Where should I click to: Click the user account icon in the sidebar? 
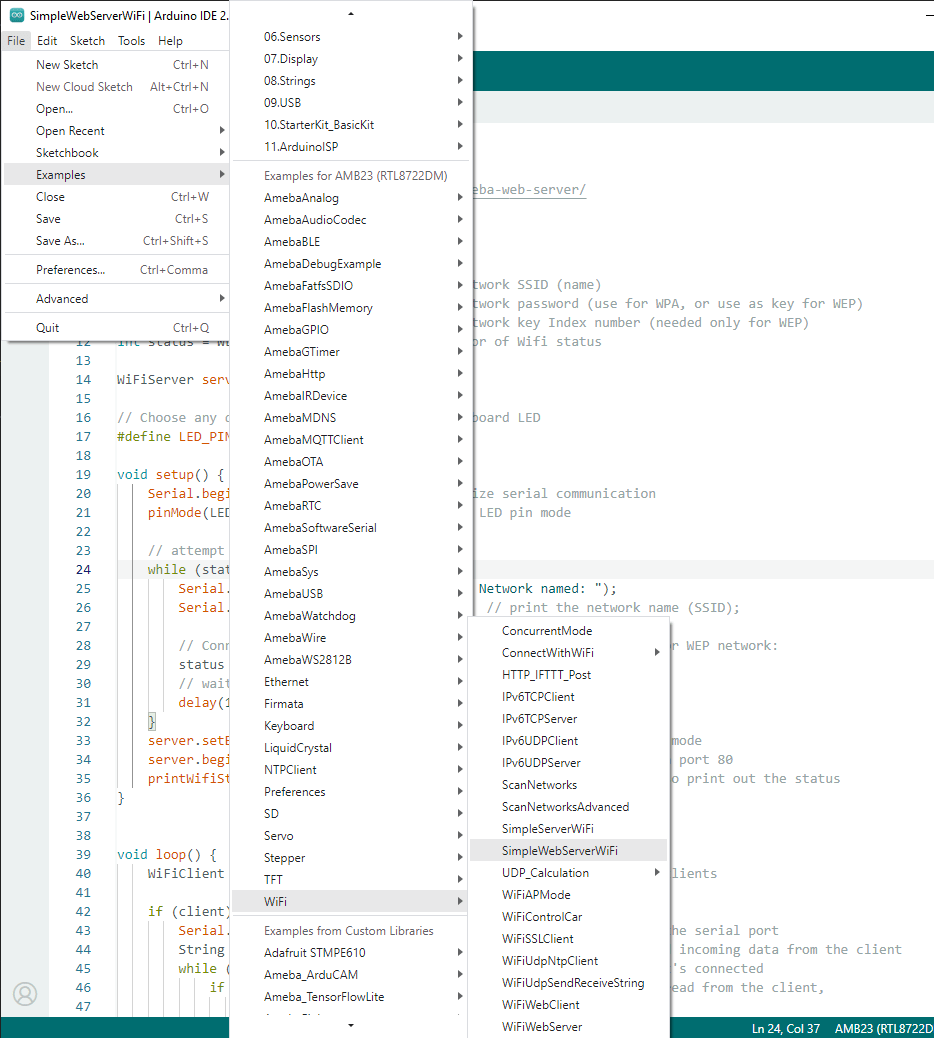[25, 993]
